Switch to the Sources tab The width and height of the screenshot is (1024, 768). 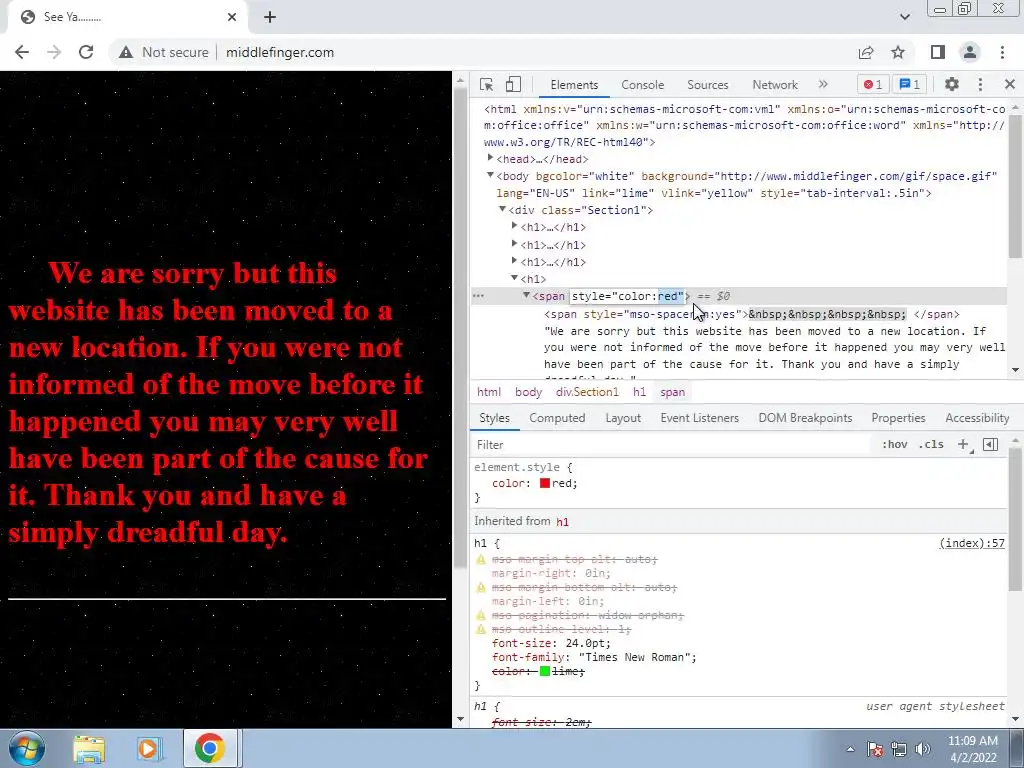point(707,85)
